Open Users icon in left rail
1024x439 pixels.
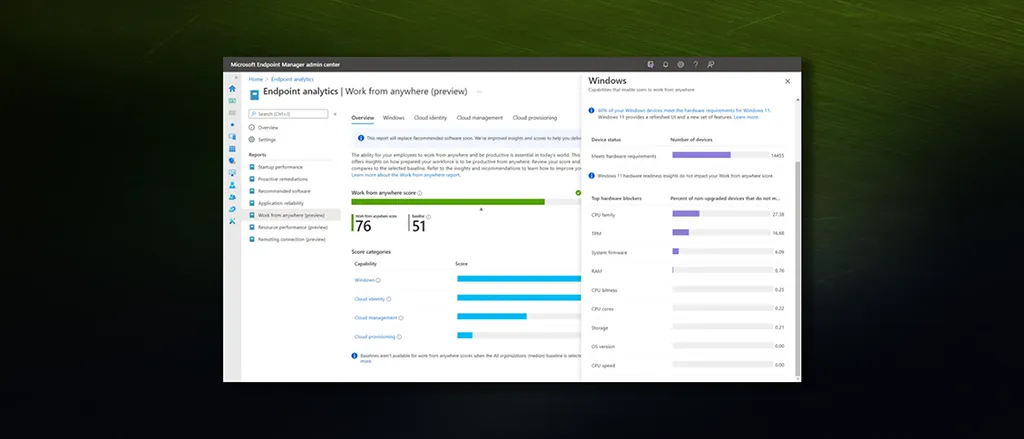(x=232, y=185)
